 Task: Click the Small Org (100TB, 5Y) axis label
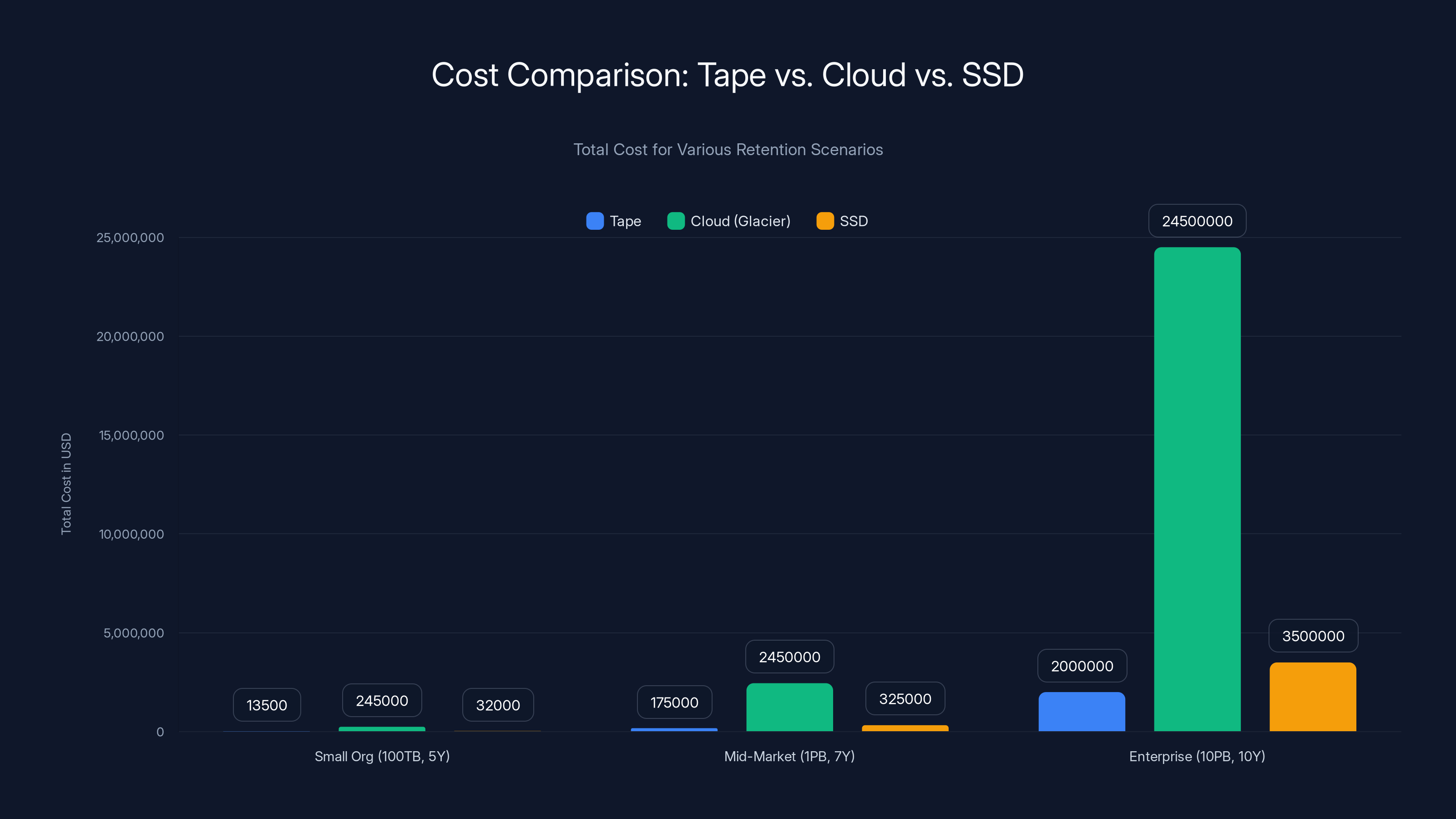tap(382, 756)
